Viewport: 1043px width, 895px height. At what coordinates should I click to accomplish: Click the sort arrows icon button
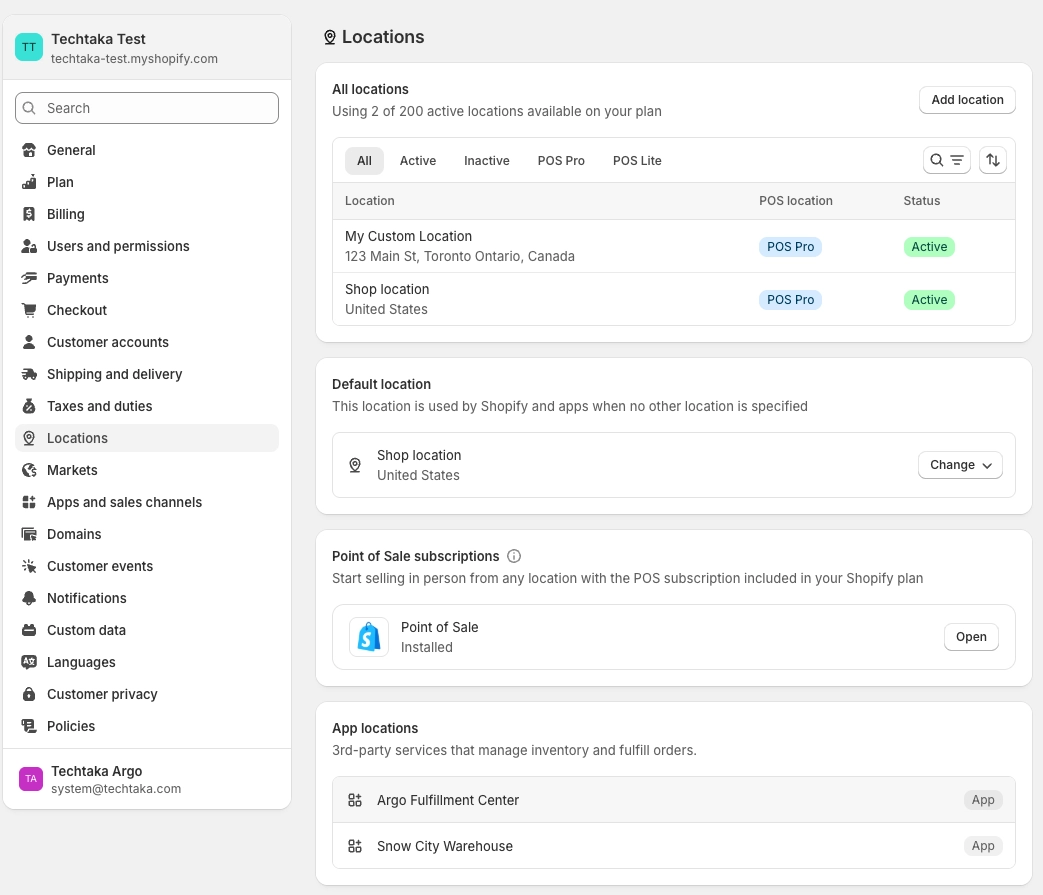click(x=992, y=160)
